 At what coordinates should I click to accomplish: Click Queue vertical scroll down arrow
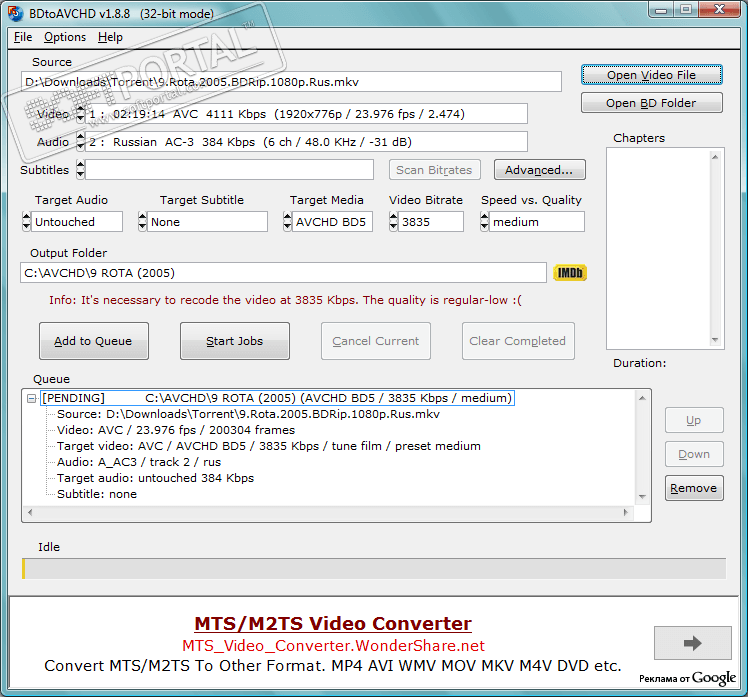point(642,497)
